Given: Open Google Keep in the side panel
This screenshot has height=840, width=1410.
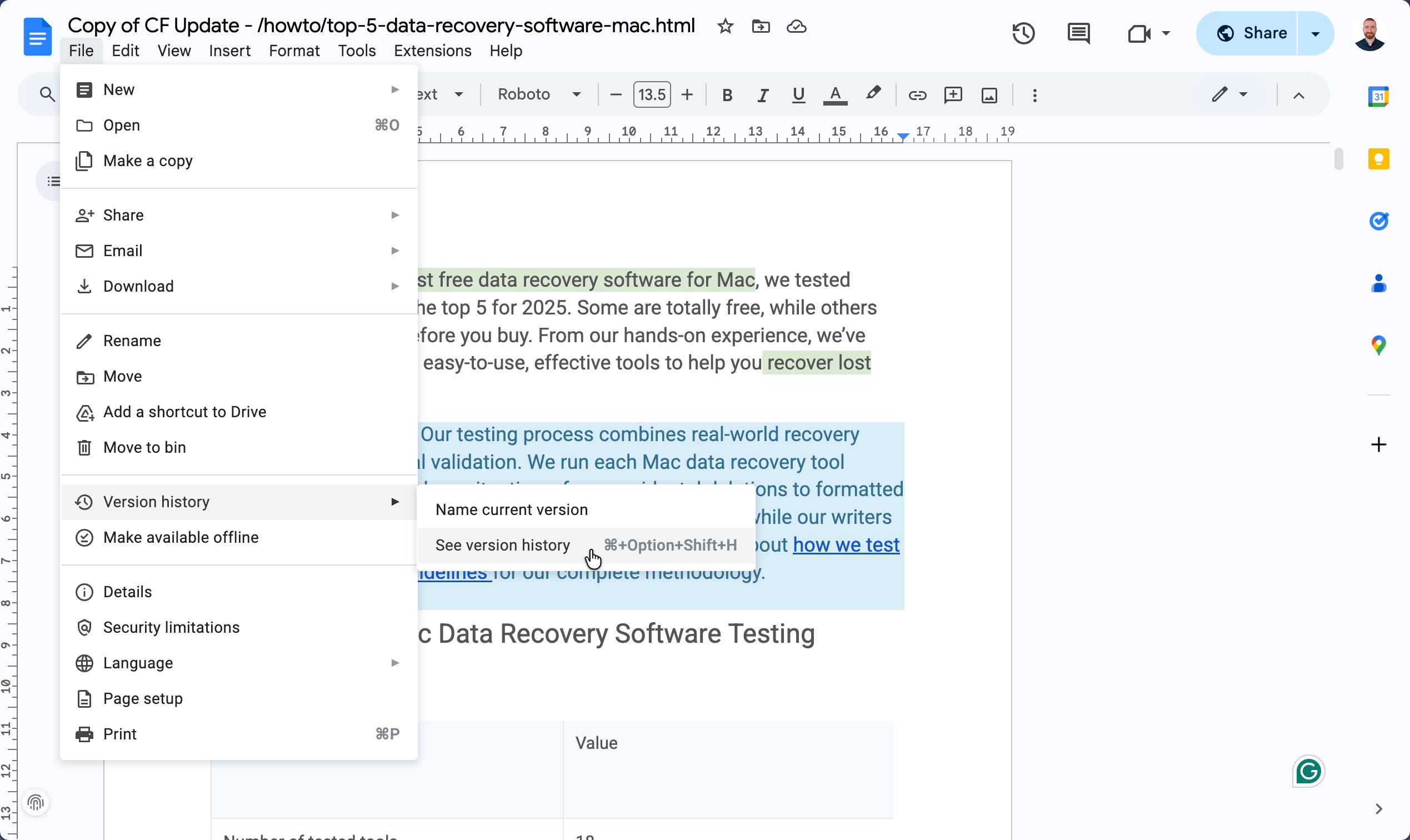Looking at the screenshot, I should click(x=1379, y=159).
